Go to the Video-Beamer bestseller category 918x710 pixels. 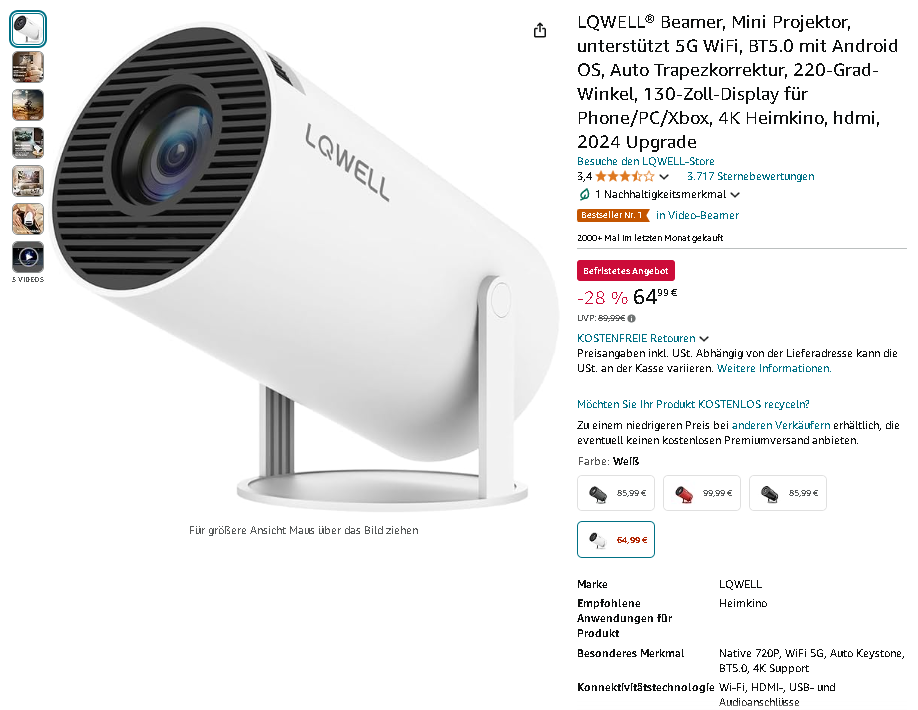pyautogui.click(x=697, y=215)
